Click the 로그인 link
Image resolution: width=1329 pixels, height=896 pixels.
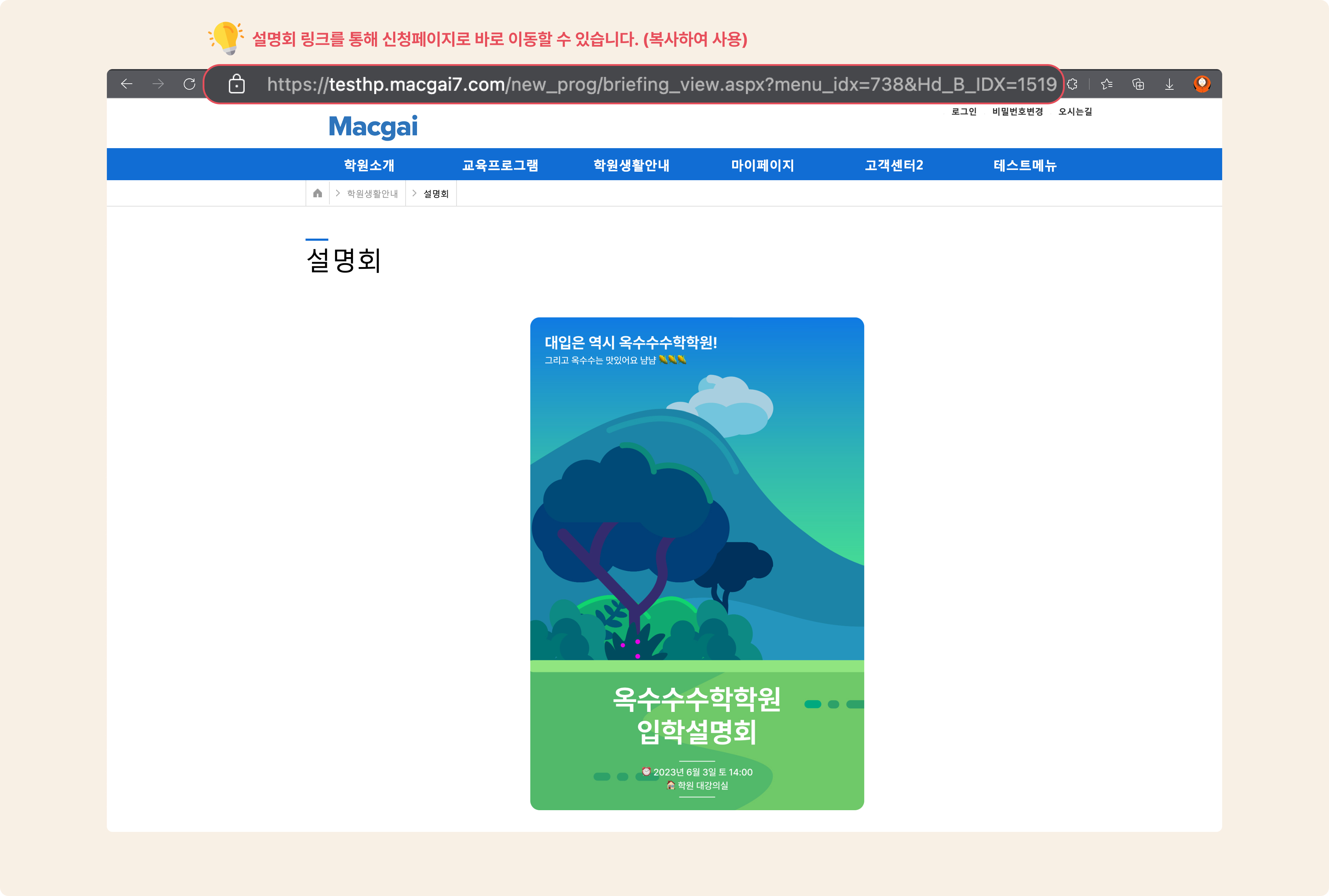(x=964, y=111)
